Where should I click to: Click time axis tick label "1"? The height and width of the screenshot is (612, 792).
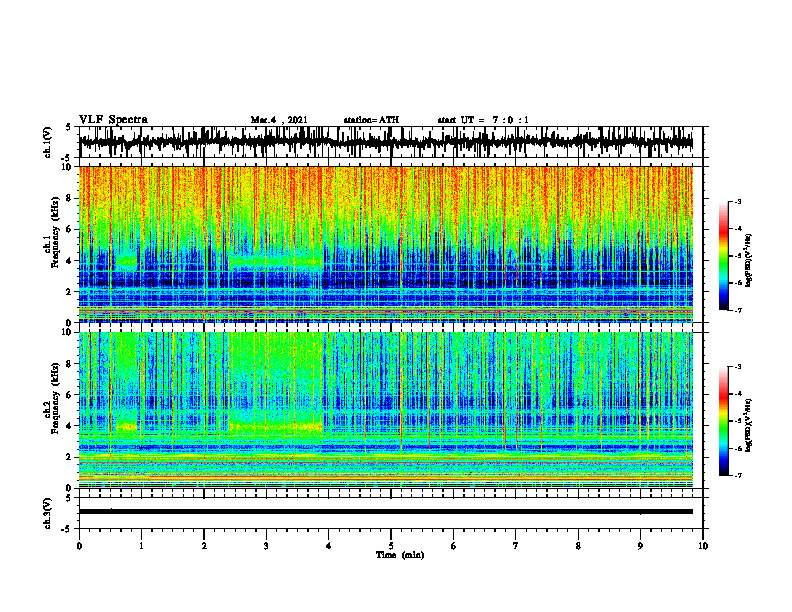click(141, 546)
